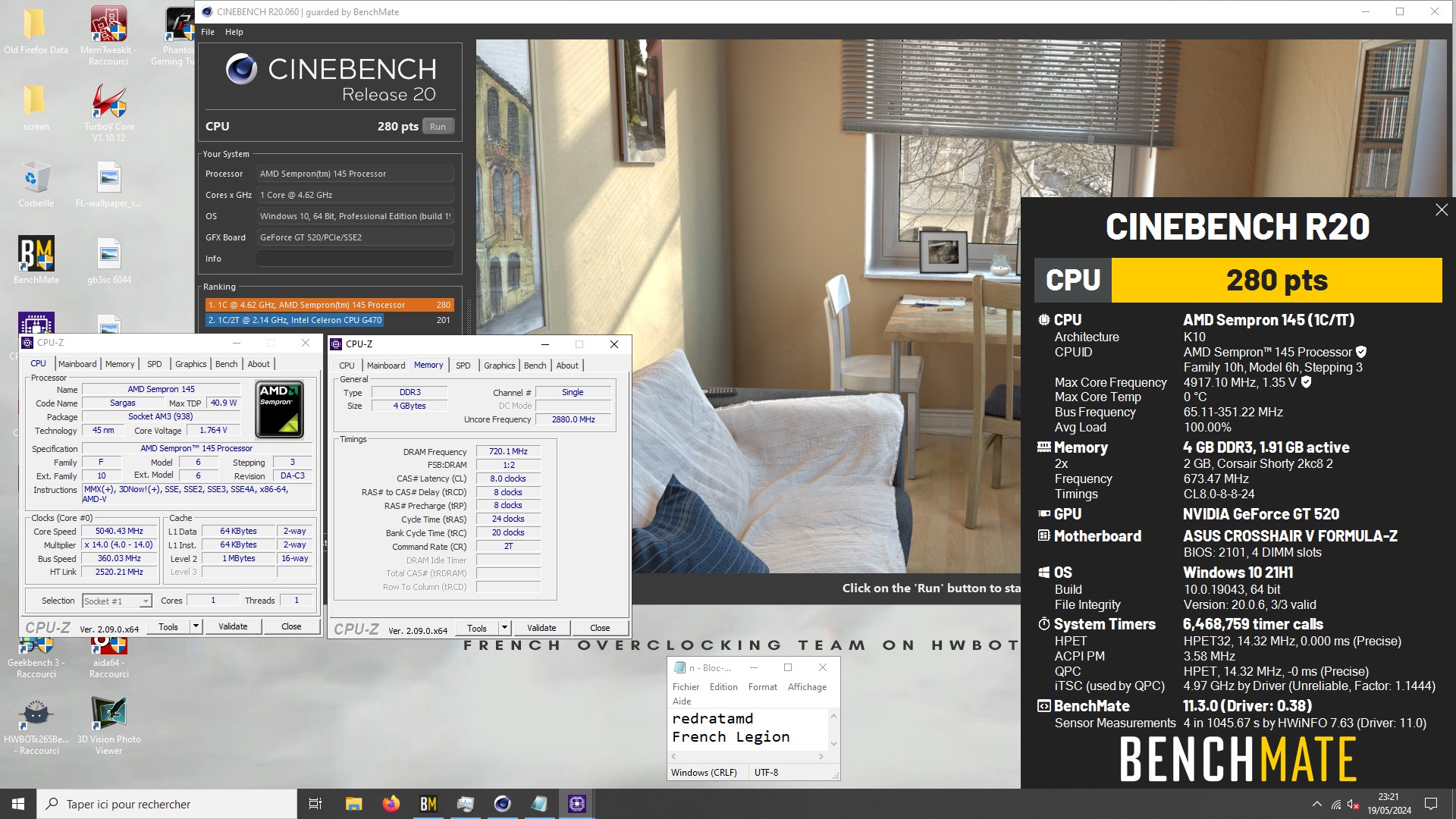Open Memory tab in left CPU-Z

120,364
